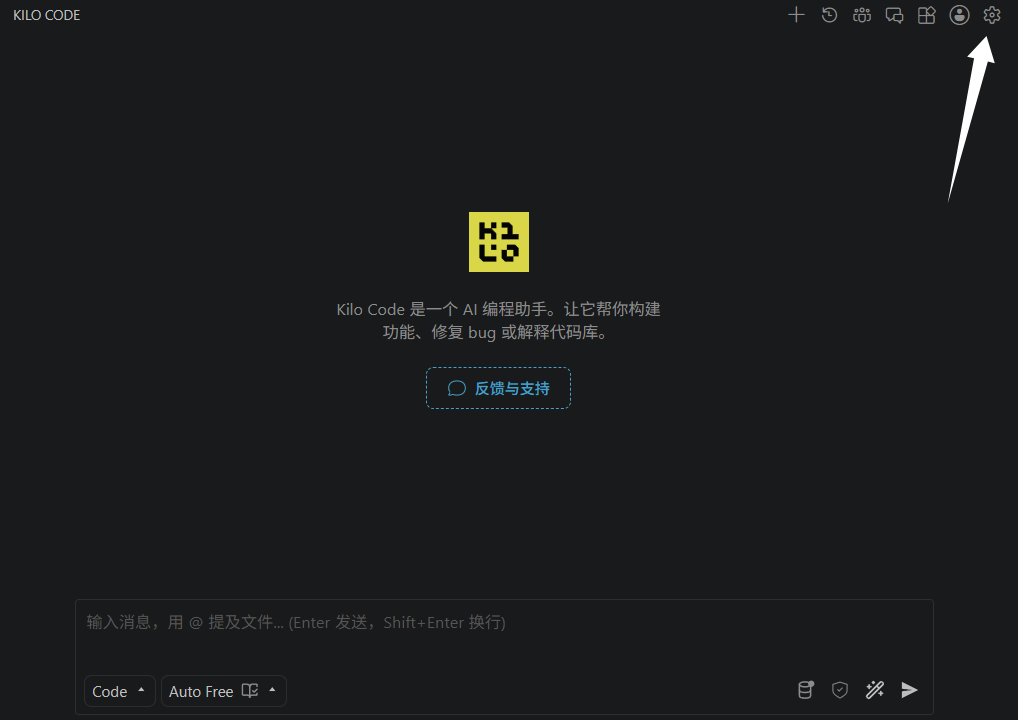
Task: Click the KILO CODE panel title
Action: click(x=47, y=15)
